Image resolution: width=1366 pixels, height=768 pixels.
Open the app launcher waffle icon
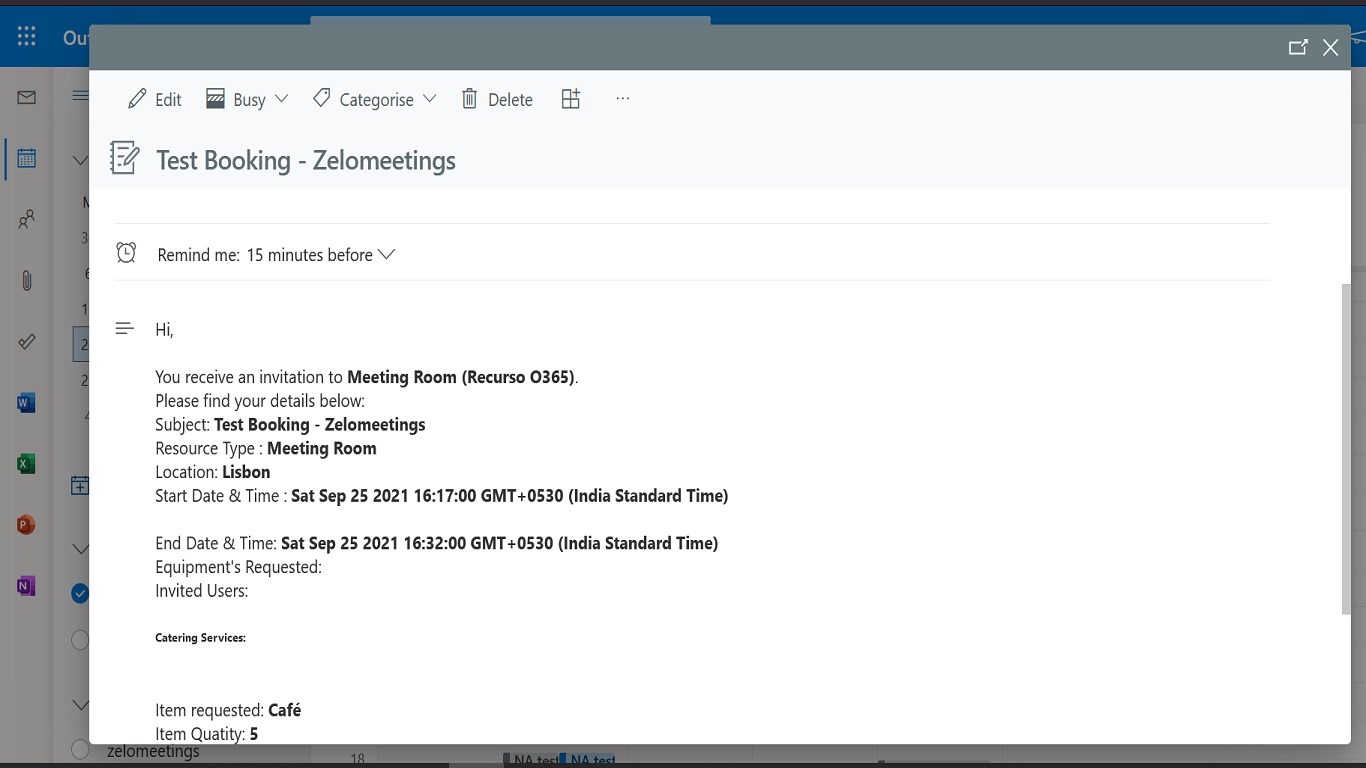27,37
